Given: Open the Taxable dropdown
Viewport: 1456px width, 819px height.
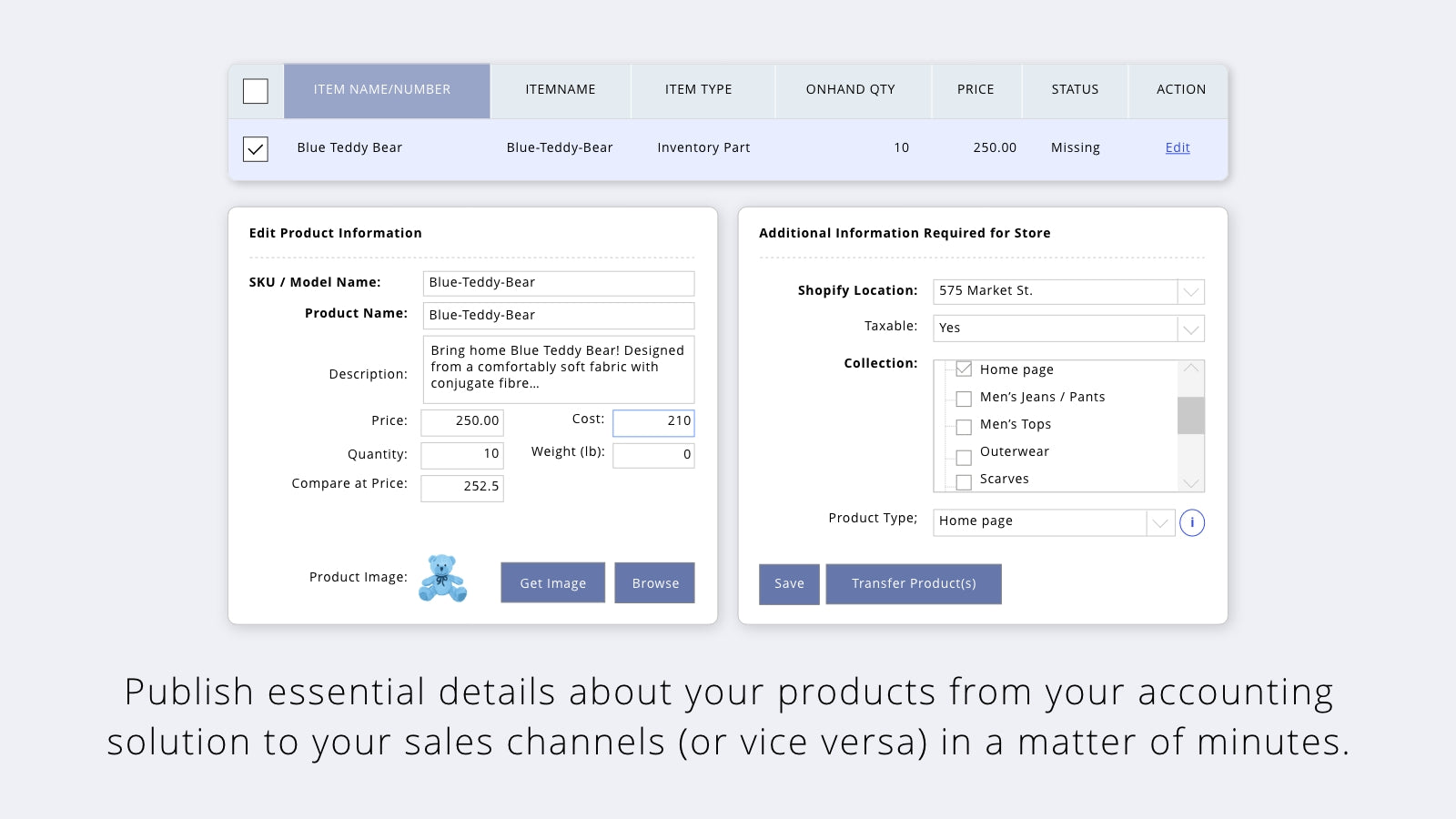Looking at the screenshot, I should click(1191, 328).
